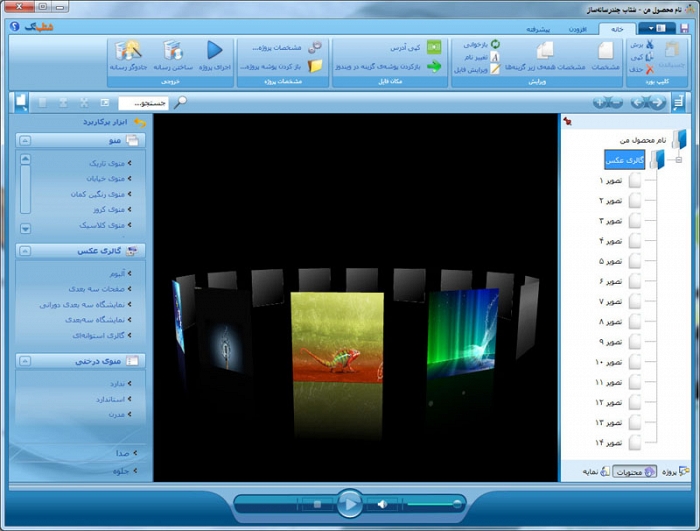Select the آلبوم gallery style link
The height and width of the screenshot is (531, 700).
(x=116, y=273)
